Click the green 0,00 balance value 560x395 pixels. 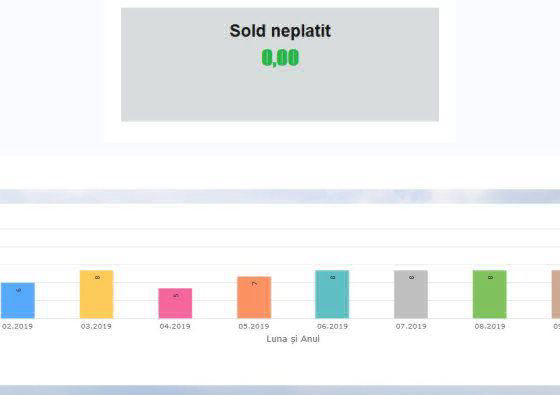[280, 58]
